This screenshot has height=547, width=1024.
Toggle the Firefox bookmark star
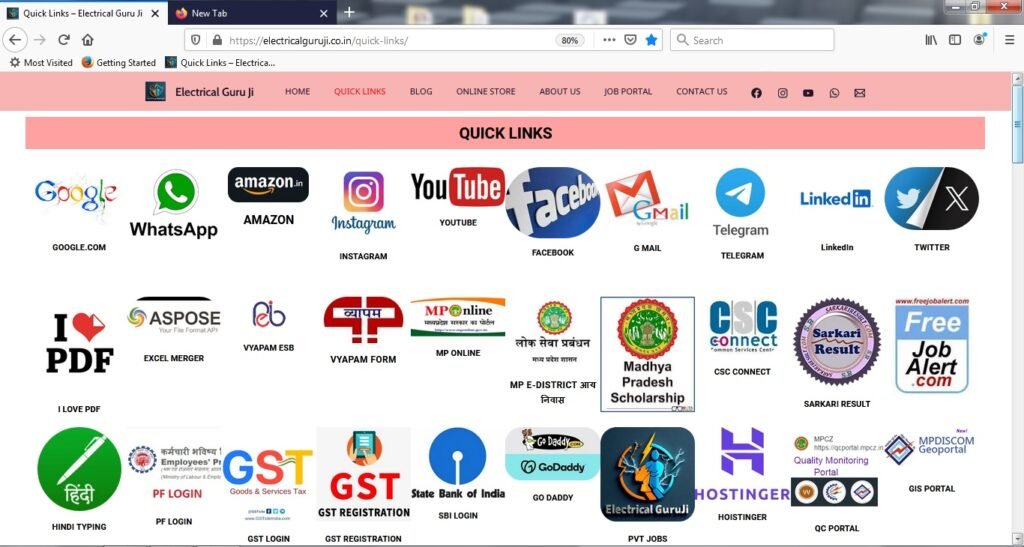coord(651,40)
